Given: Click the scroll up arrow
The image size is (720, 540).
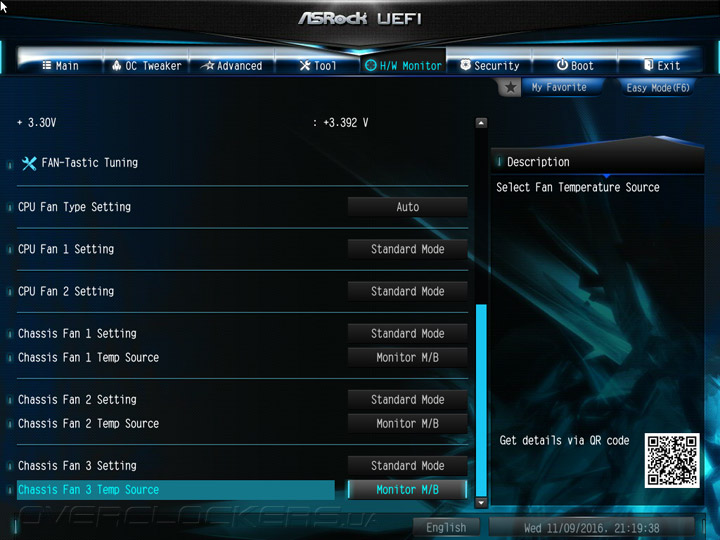Looking at the screenshot, I should (481, 123).
